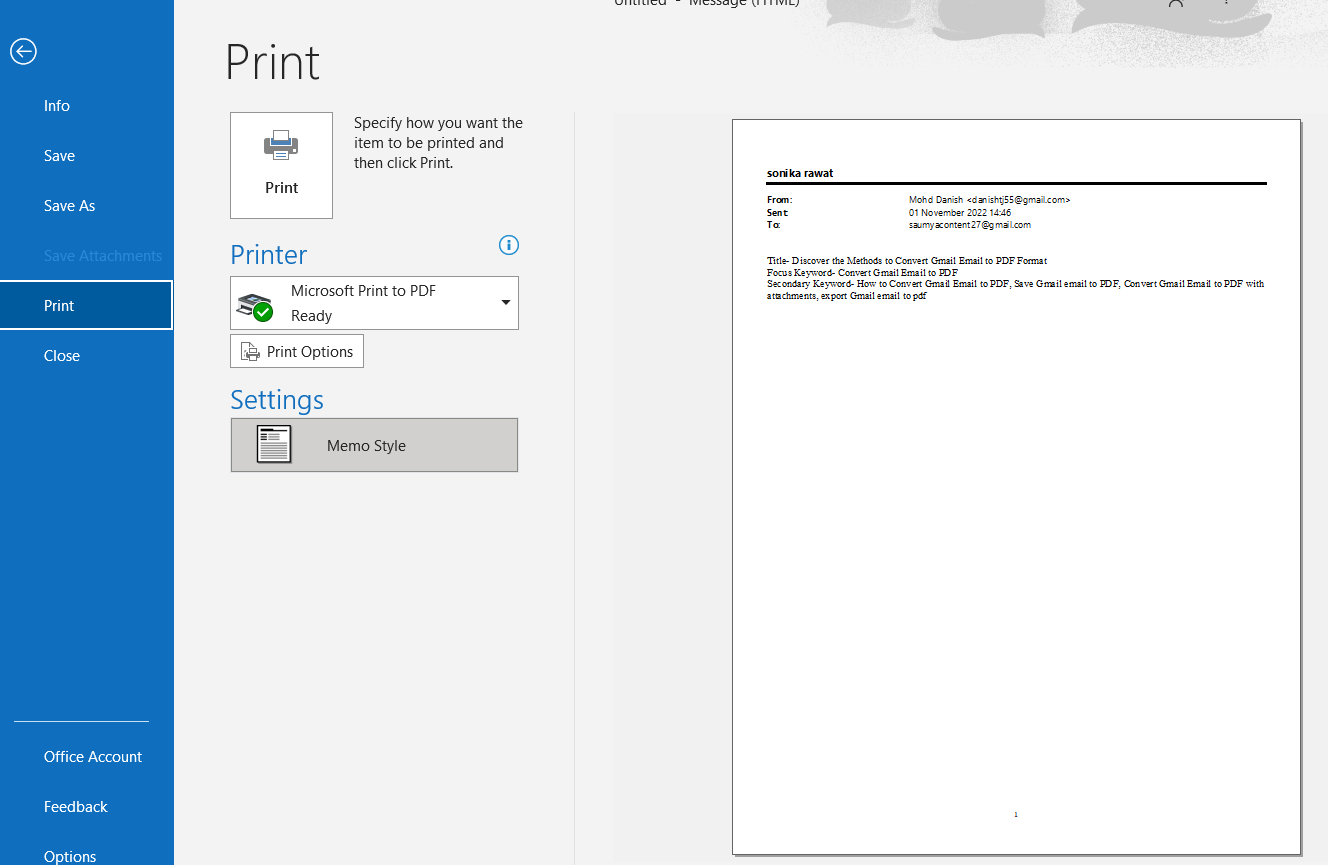Image resolution: width=1328 pixels, height=865 pixels.
Task: Open the Info page
Action: pyautogui.click(x=57, y=106)
